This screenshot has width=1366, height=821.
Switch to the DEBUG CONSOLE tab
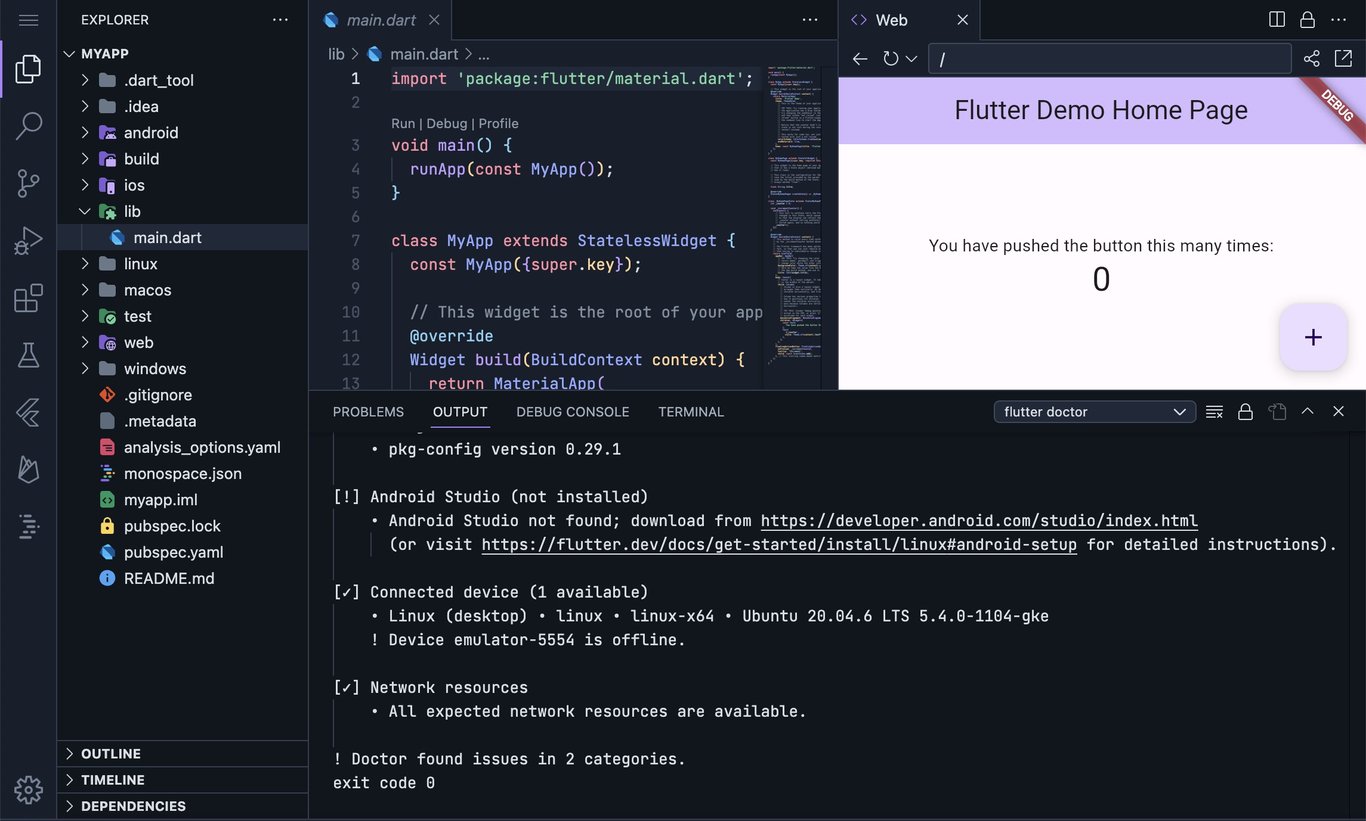coord(573,412)
